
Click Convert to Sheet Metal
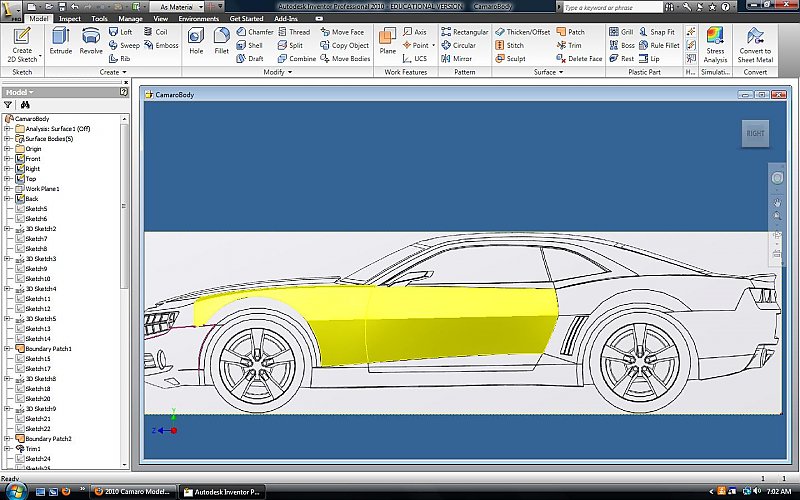point(755,45)
